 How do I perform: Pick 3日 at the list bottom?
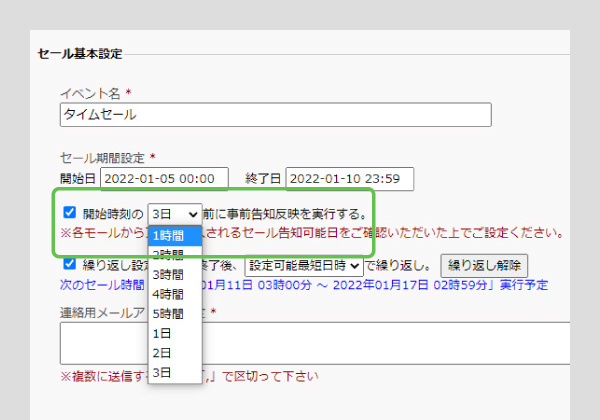click(175, 372)
